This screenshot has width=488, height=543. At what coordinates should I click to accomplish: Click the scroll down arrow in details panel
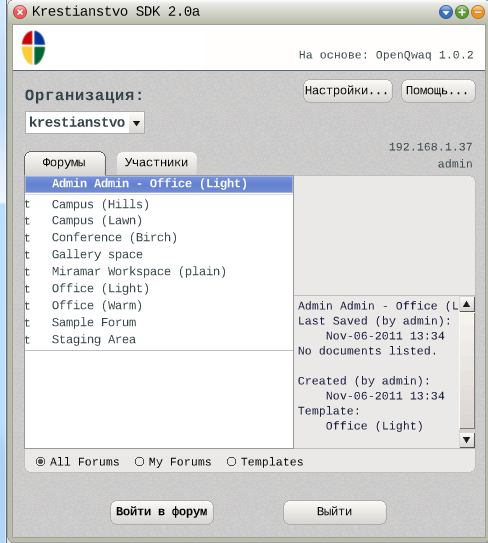click(x=467, y=440)
